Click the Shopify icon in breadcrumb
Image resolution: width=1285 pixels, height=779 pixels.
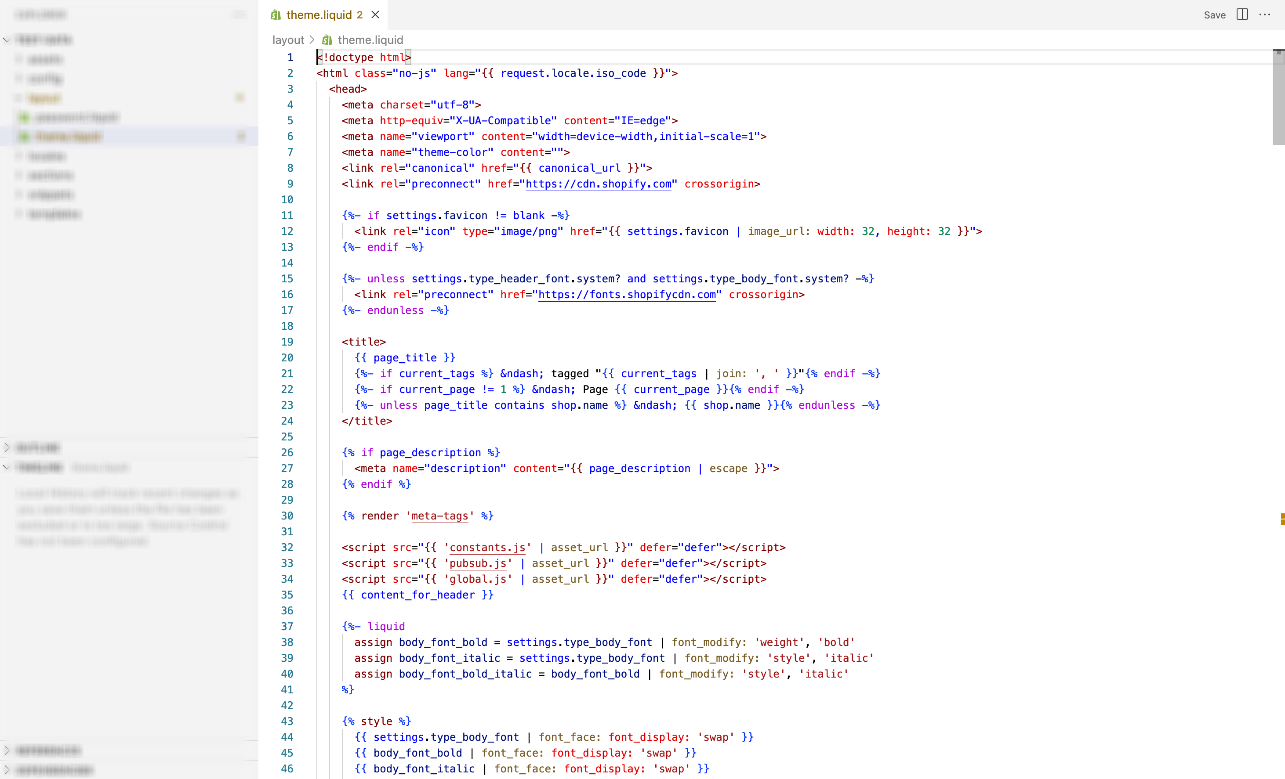(327, 40)
